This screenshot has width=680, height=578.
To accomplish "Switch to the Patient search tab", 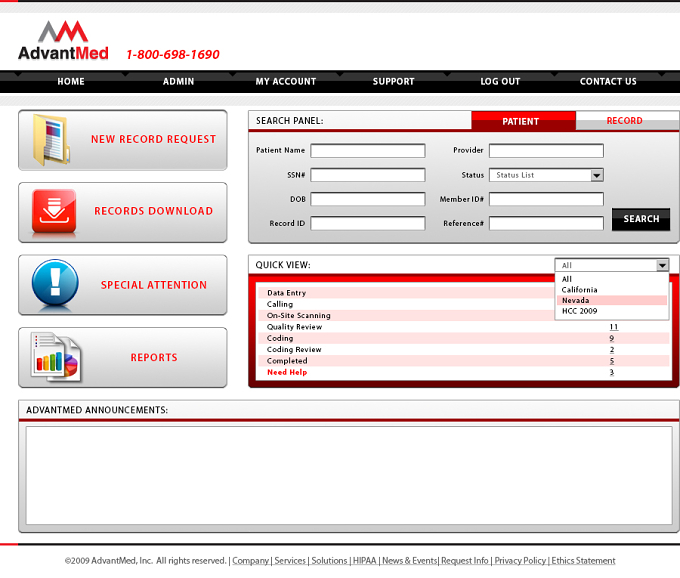I will (x=523, y=121).
